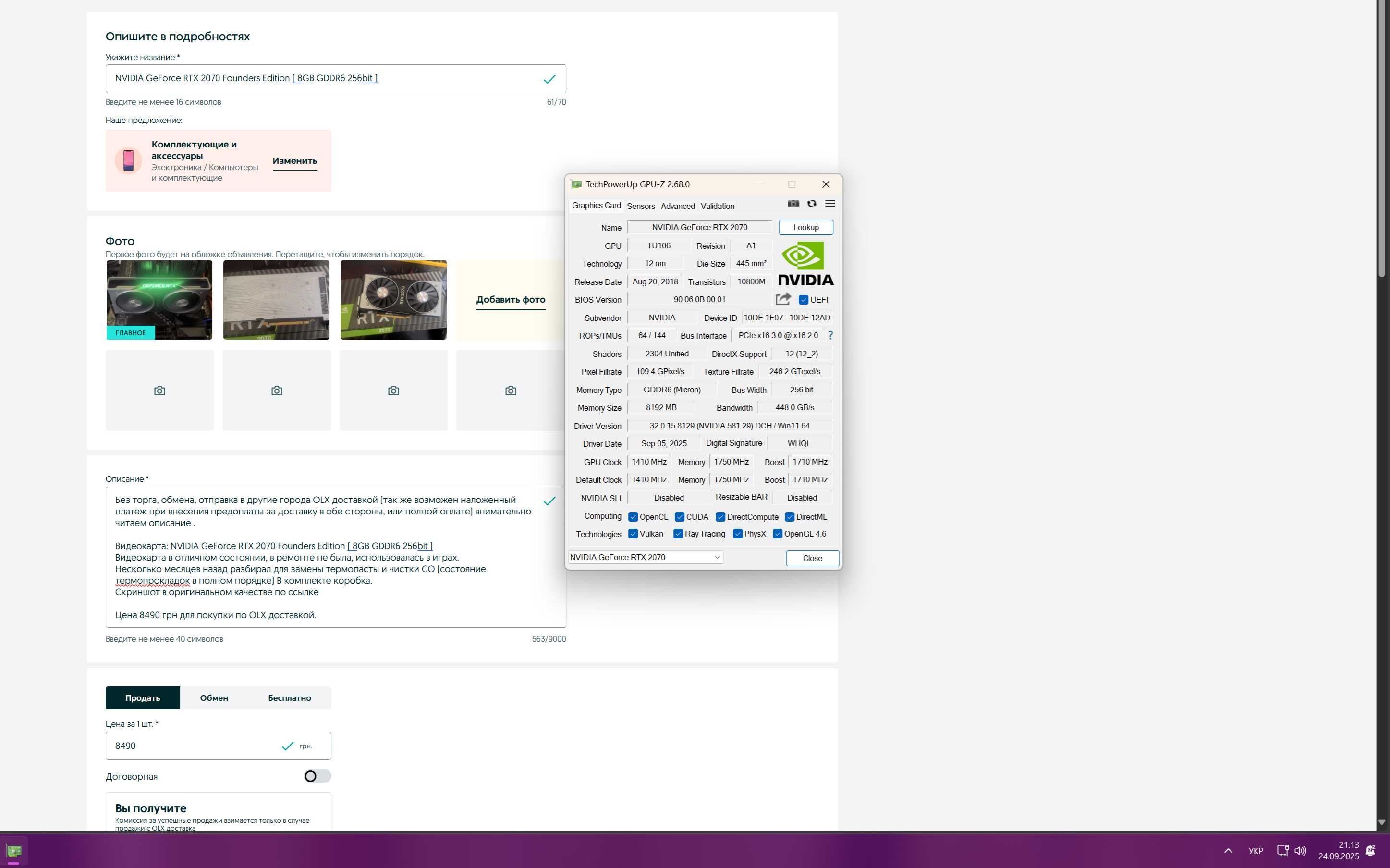Toggle the DirectML checkbox
The image size is (1390, 868).
coord(790,517)
